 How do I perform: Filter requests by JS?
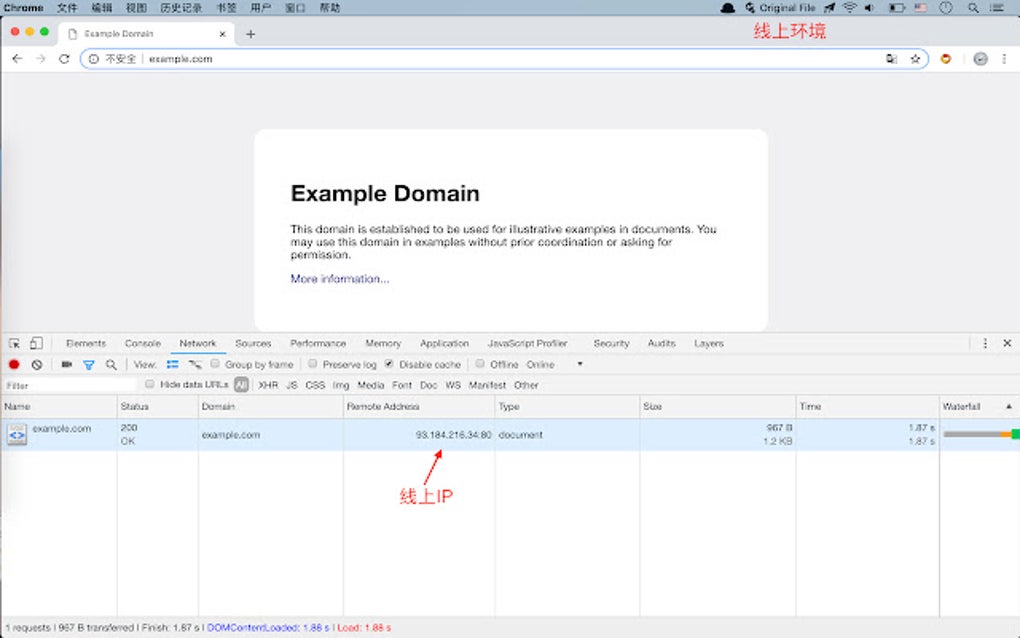tap(292, 385)
